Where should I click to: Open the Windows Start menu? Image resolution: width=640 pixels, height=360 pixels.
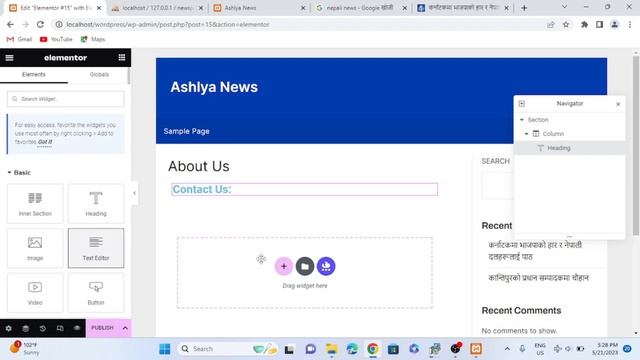pyautogui.click(x=164, y=349)
